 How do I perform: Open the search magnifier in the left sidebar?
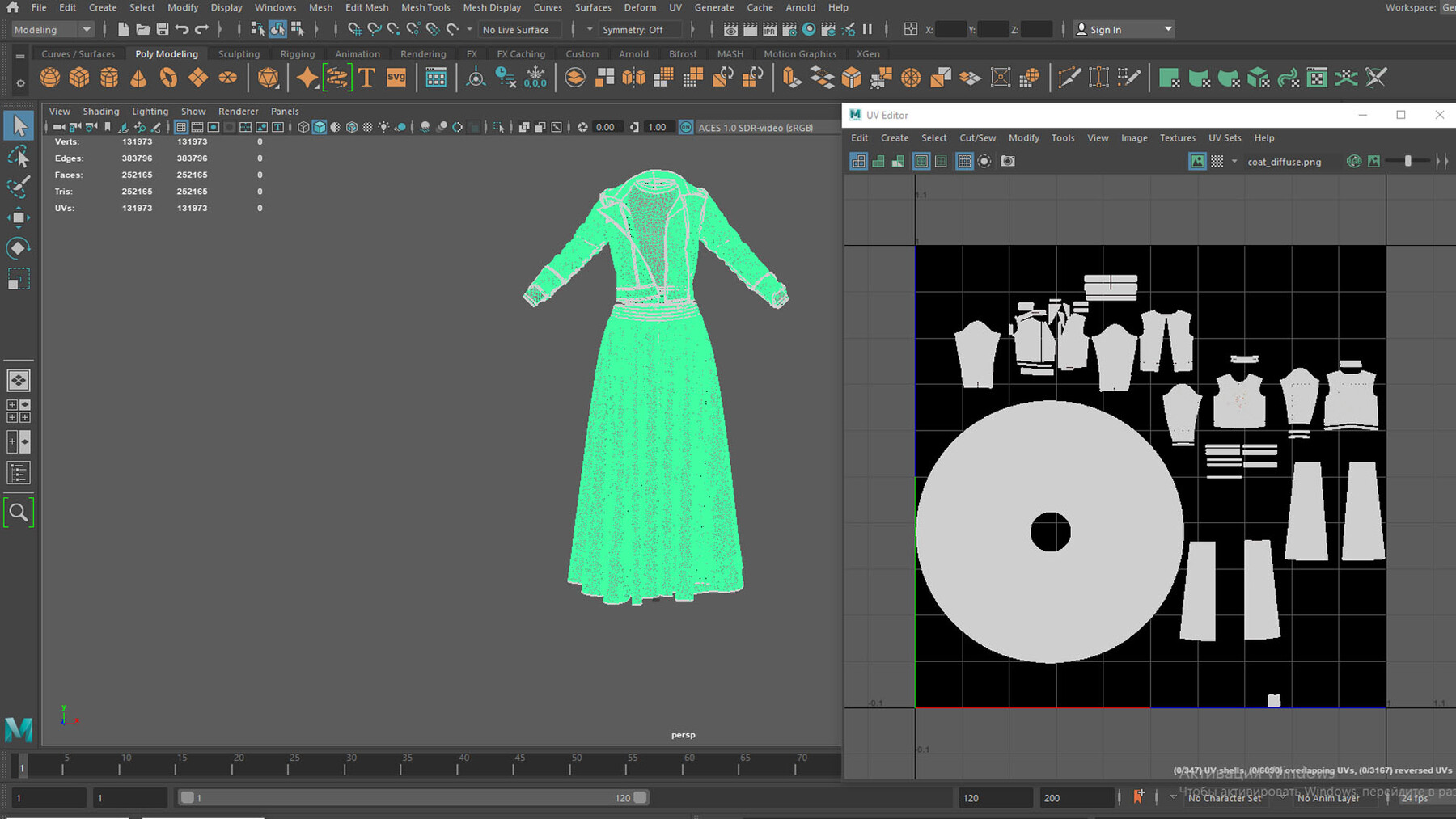[19, 513]
